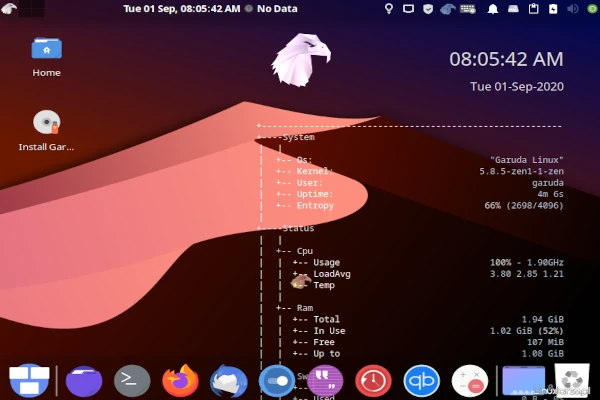Image resolution: width=600 pixels, height=400 pixels.
Task: Open the display configuration tray icon
Action: click(x=408, y=8)
